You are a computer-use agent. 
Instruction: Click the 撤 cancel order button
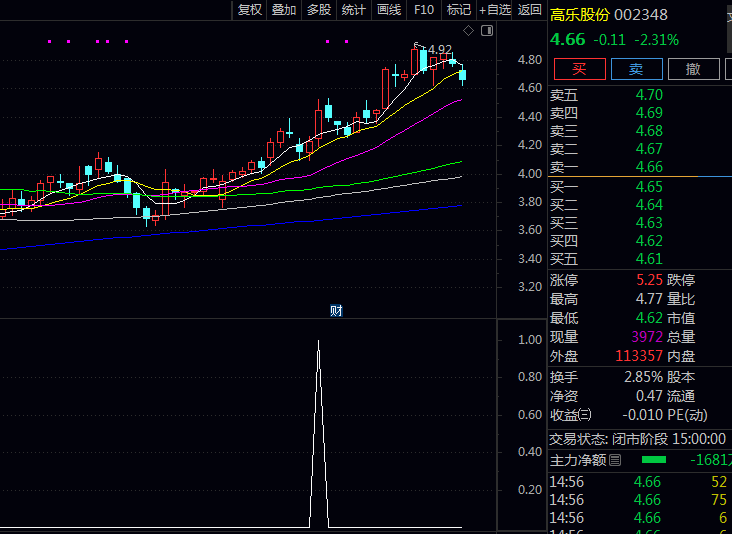692,68
